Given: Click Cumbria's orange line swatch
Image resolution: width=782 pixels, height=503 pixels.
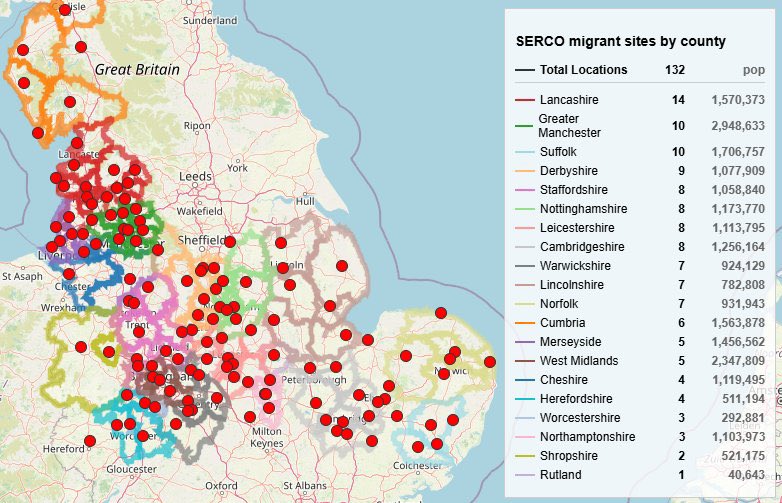Looking at the screenshot, I should (x=525, y=323).
